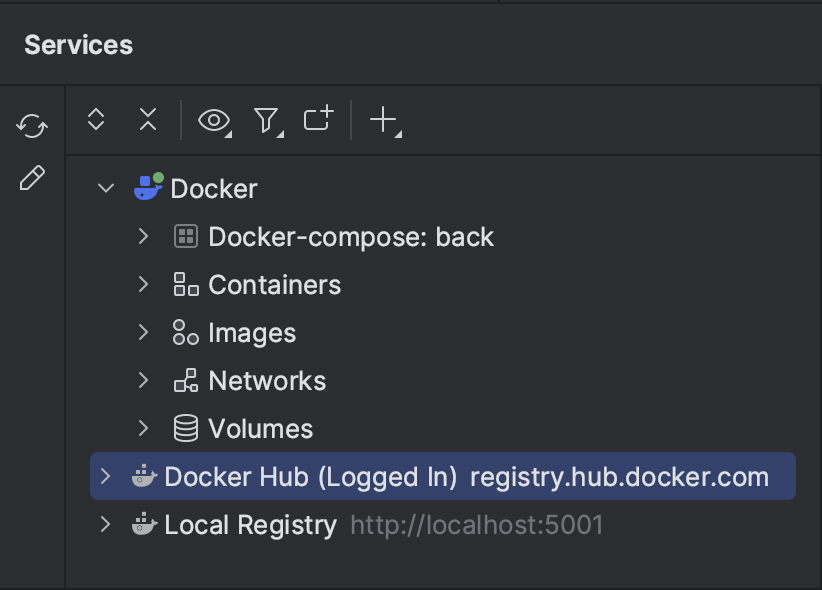Image resolution: width=822 pixels, height=590 pixels.
Task: Add a new service with the plus icon
Action: click(384, 119)
